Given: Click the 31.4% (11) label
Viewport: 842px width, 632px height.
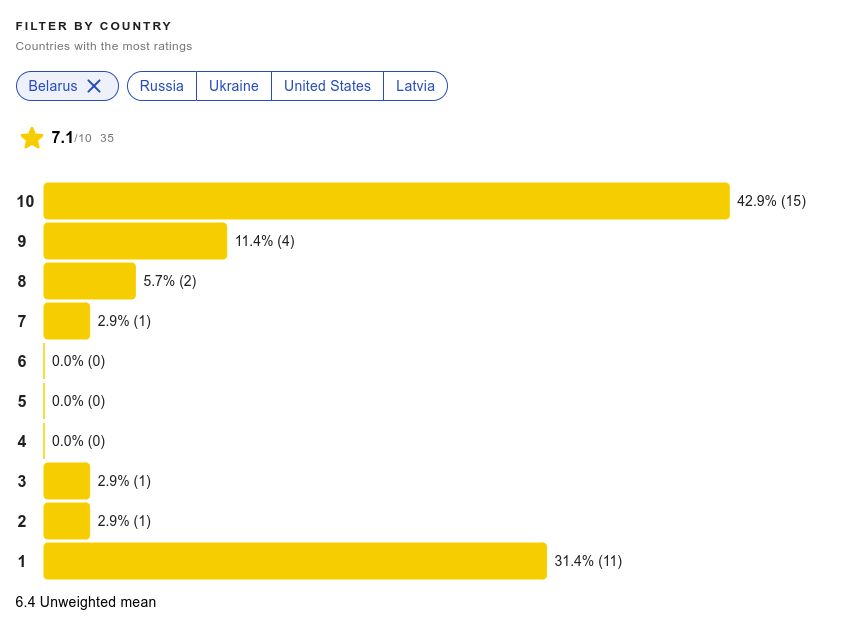Looking at the screenshot, I should click(x=588, y=561).
